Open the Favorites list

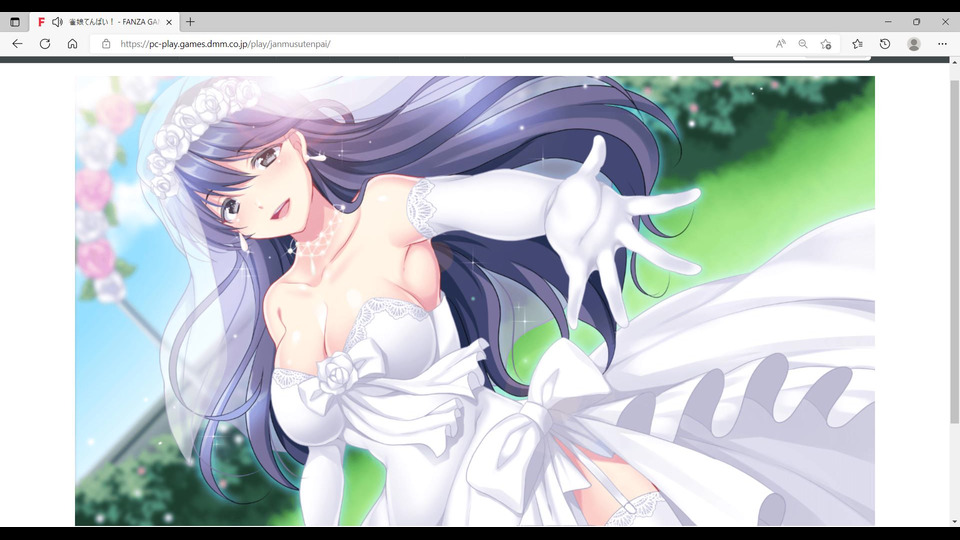[857, 44]
